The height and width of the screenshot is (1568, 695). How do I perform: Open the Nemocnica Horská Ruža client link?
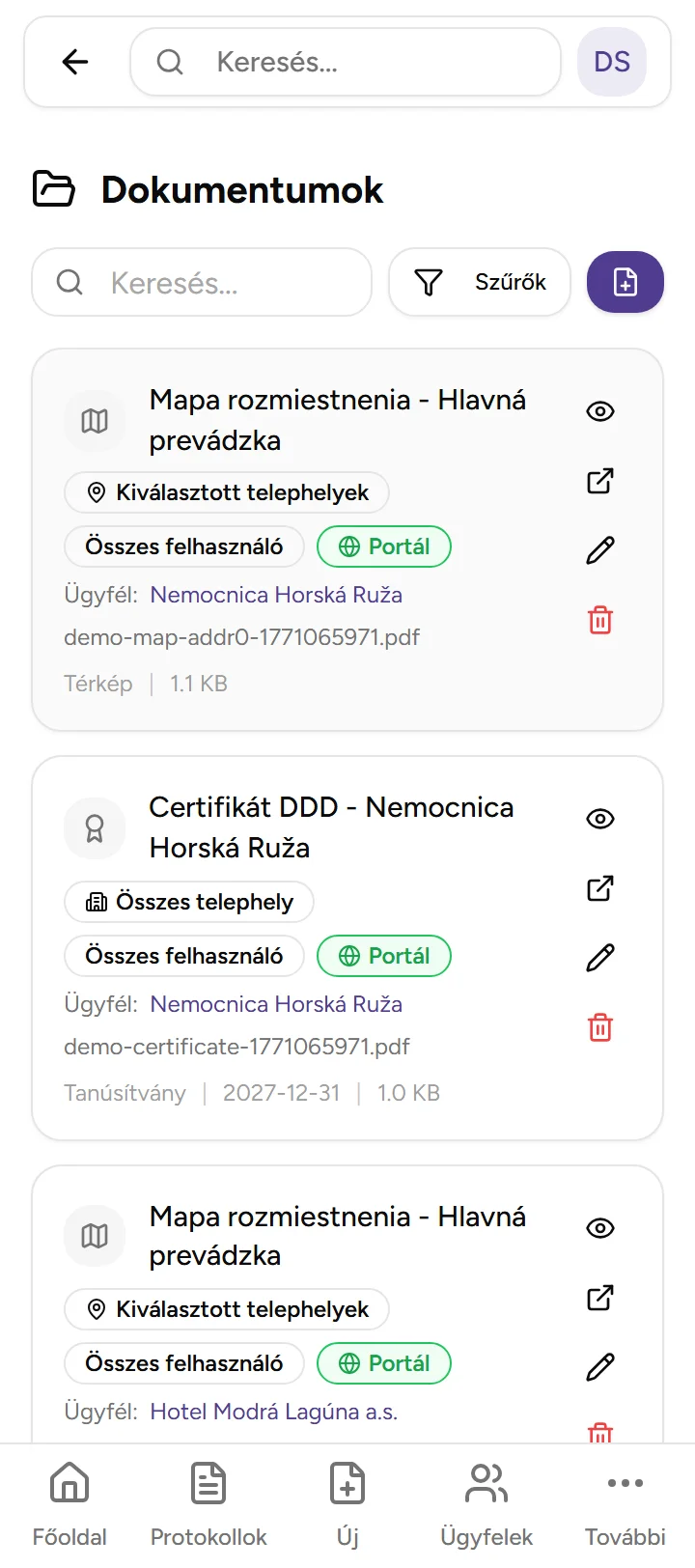point(276,594)
